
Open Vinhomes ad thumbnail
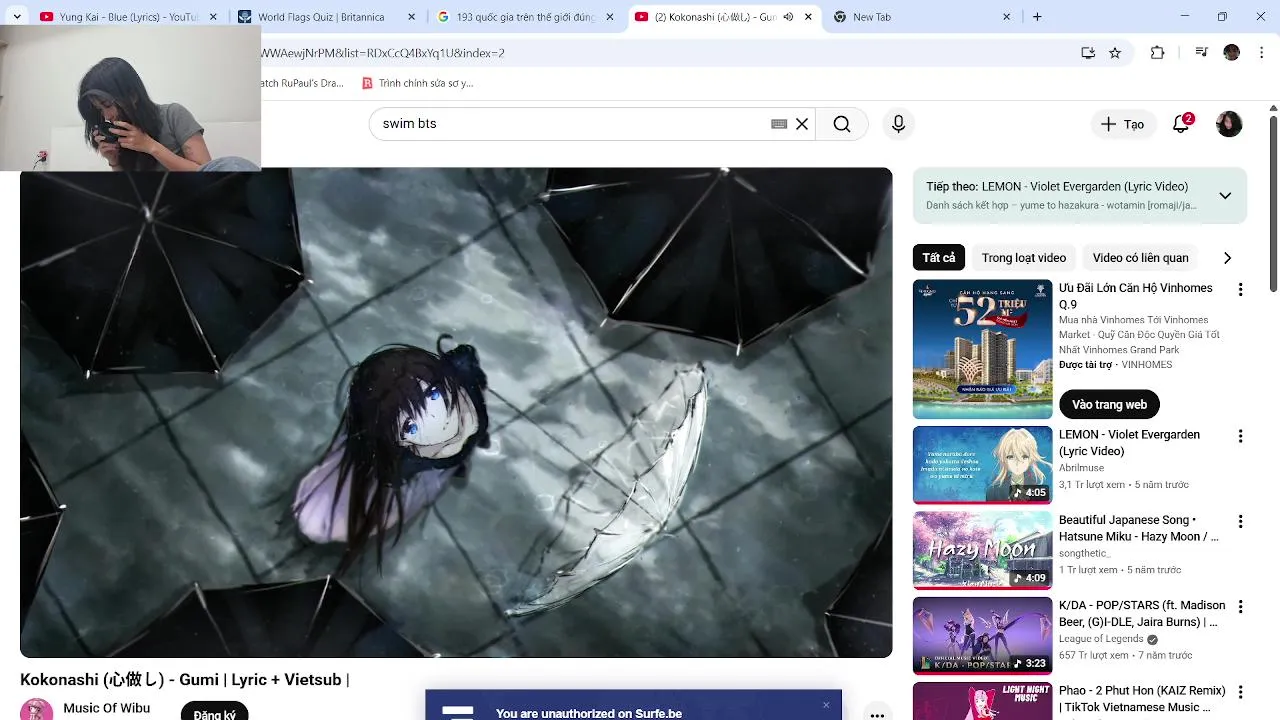click(x=982, y=349)
